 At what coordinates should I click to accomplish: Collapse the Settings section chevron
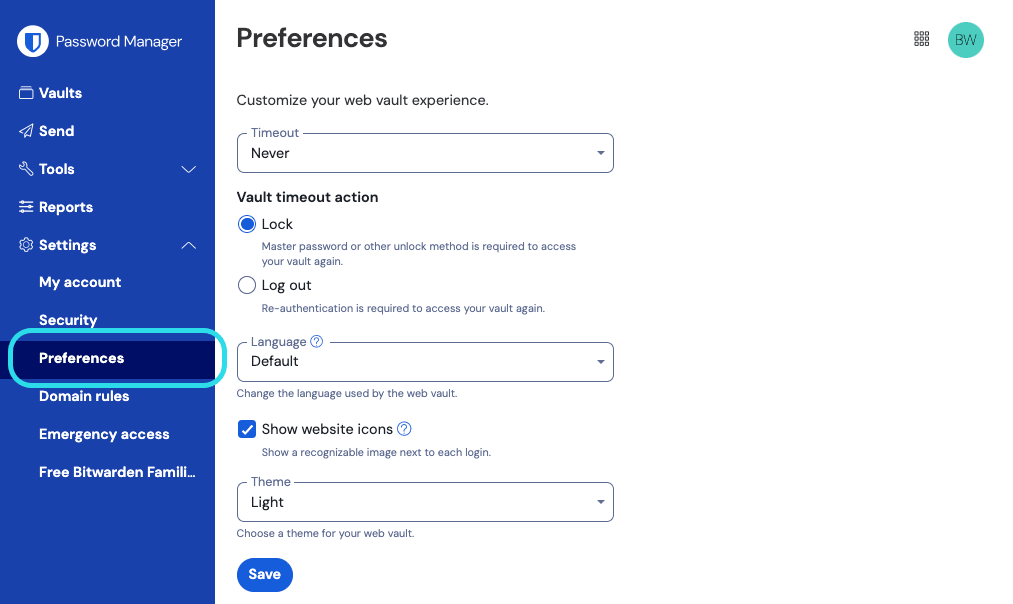[x=188, y=245]
